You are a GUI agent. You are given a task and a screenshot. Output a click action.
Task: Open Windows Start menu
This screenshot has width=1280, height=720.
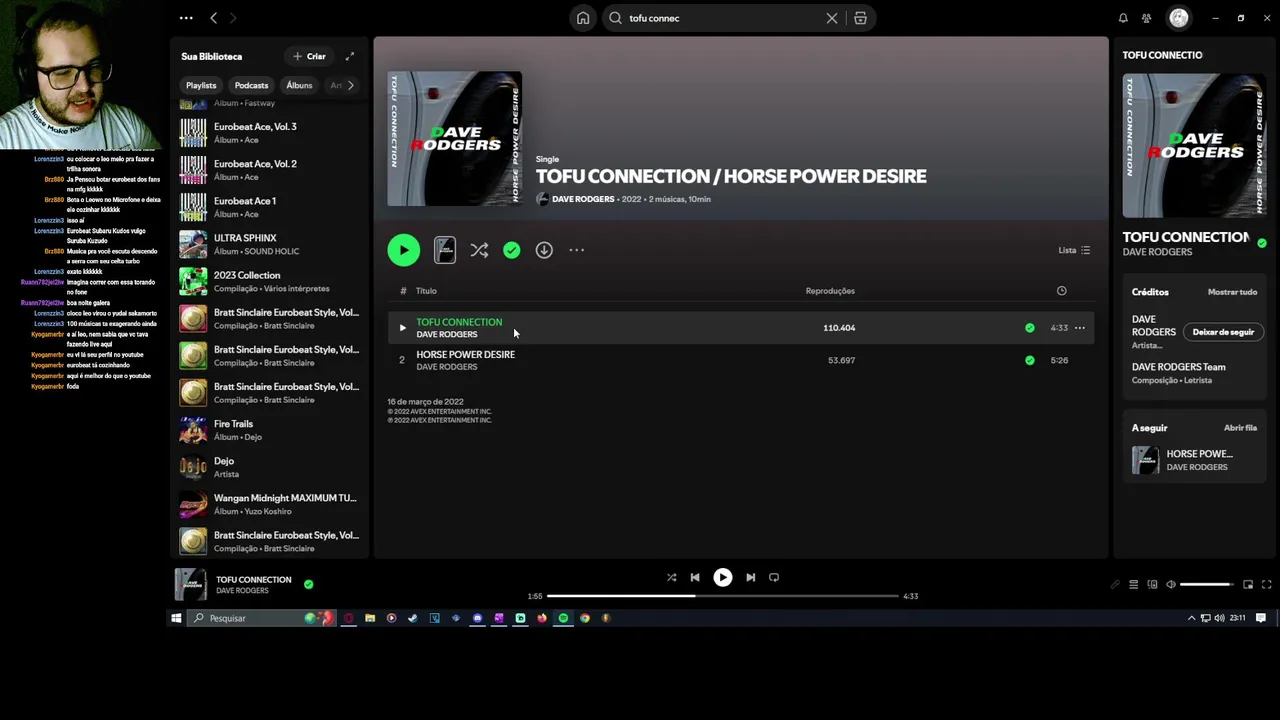point(176,618)
